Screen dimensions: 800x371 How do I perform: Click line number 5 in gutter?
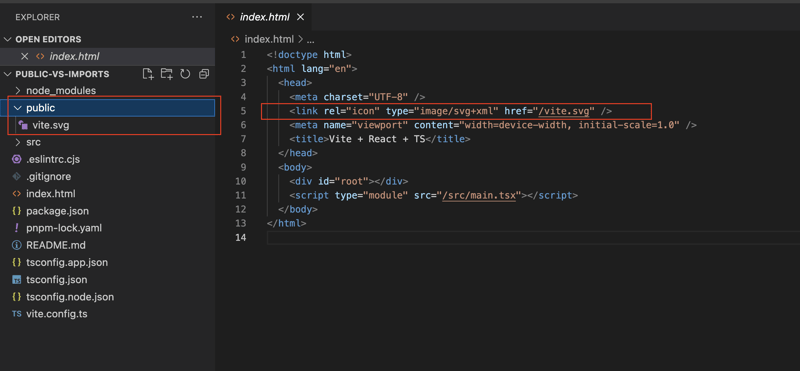pos(243,111)
